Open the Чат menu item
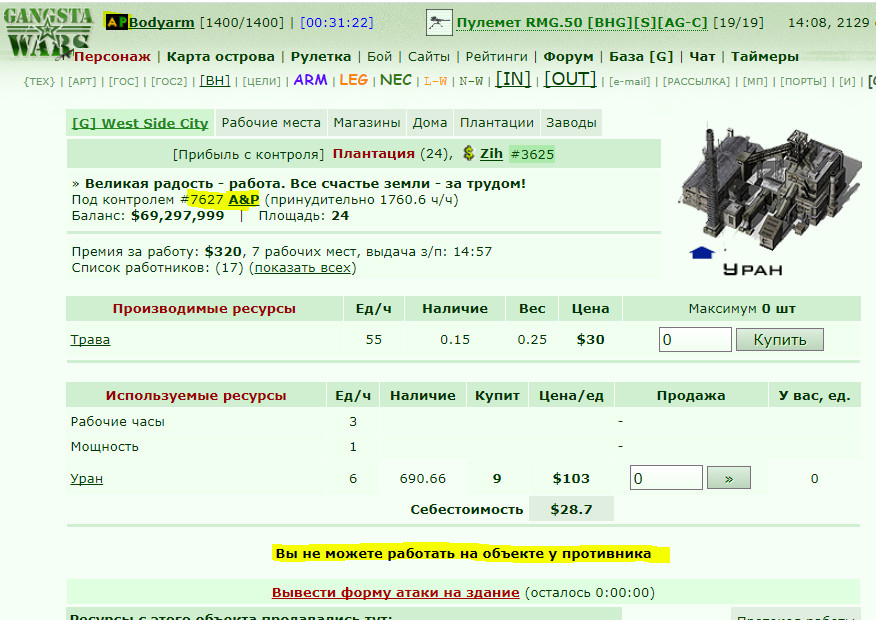The height and width of the screenshot is (620, 876). click(x=702, y=56)
